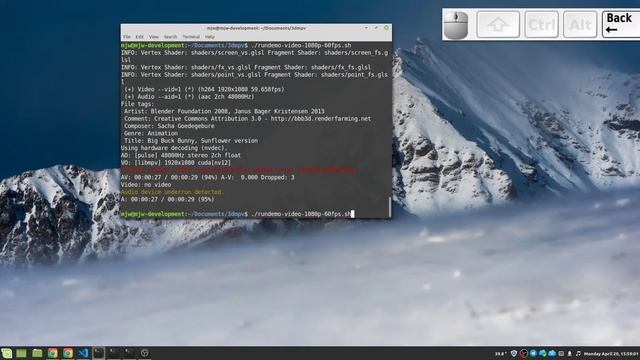Click the '(+) Audio --aid=1' line
This screenshot has width=640, height=360.
point(189,97)
